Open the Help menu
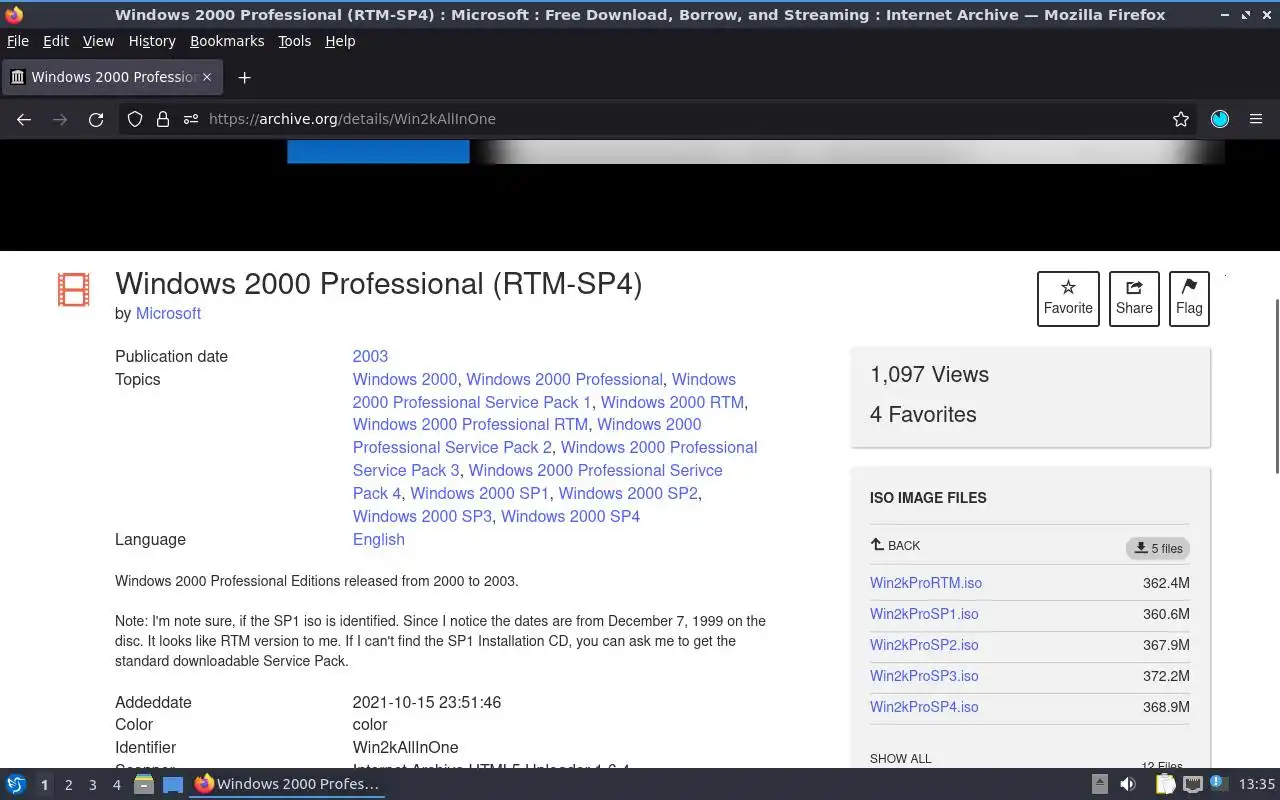 [340, 41]
